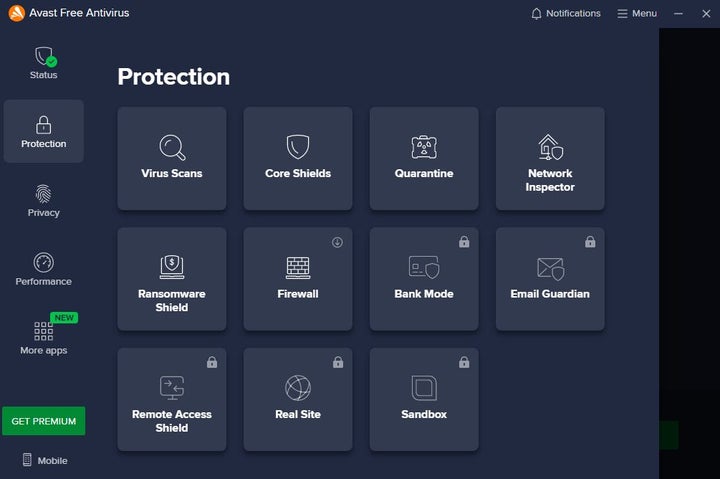Viewport: 720px width, 479px height.
Task: Show More apps in sidebar
Action: pos(43,337)
